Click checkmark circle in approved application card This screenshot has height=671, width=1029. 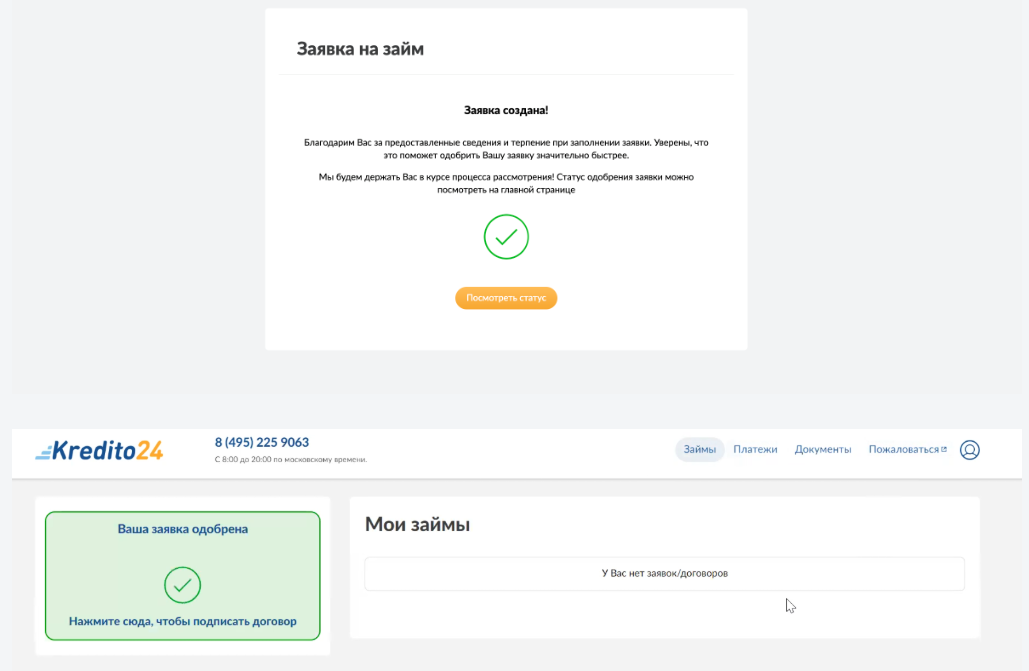(182, 585)
